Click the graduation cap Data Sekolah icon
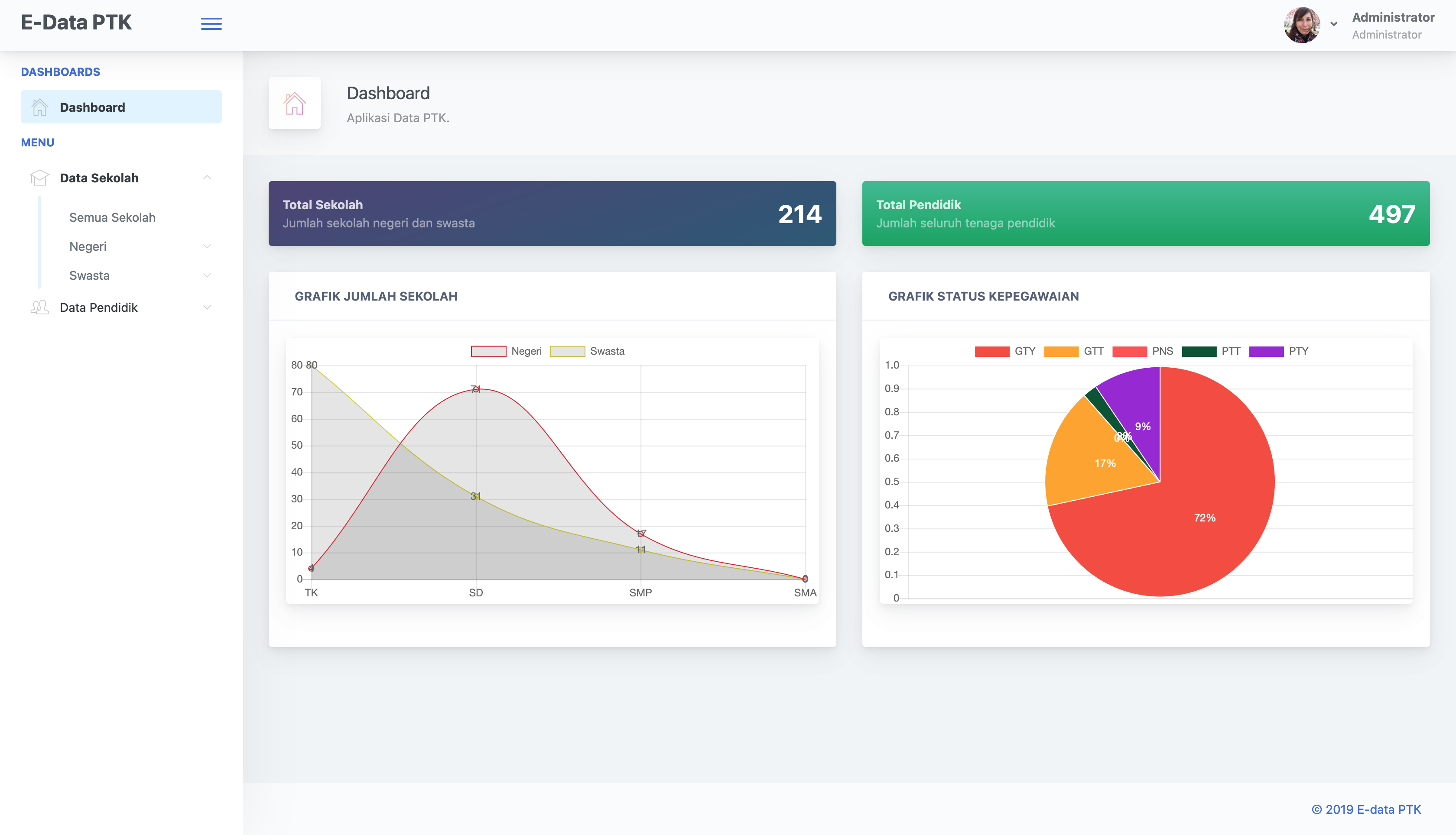Screen dimensions: 1456x835 pos(39,178)
